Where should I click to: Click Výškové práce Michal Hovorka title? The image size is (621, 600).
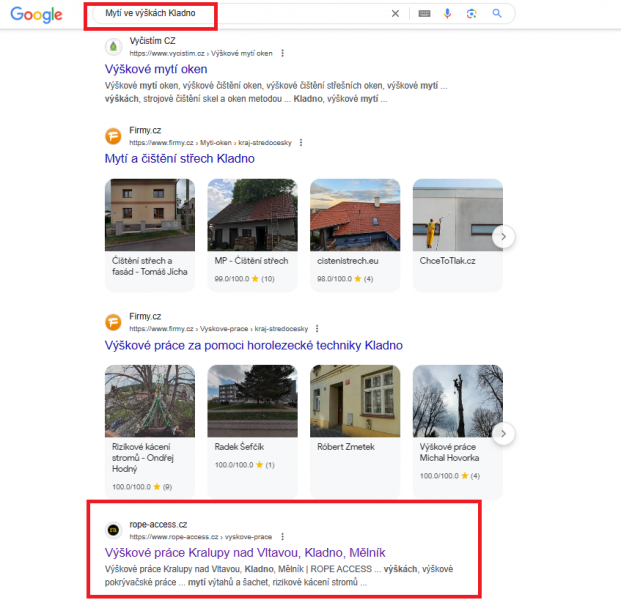coord(449,452)
